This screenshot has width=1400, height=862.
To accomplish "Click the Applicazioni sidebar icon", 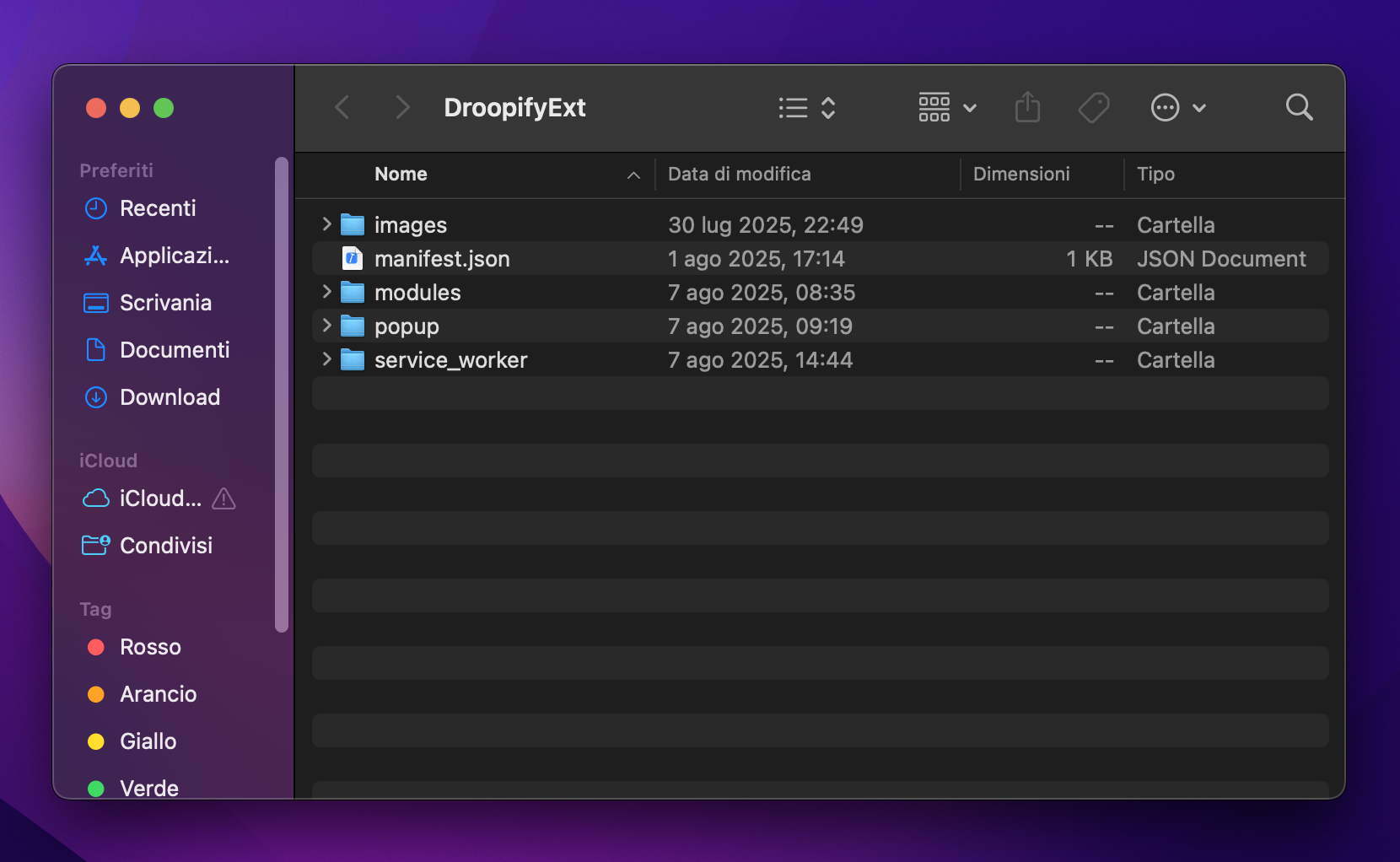I will point(96,256).
